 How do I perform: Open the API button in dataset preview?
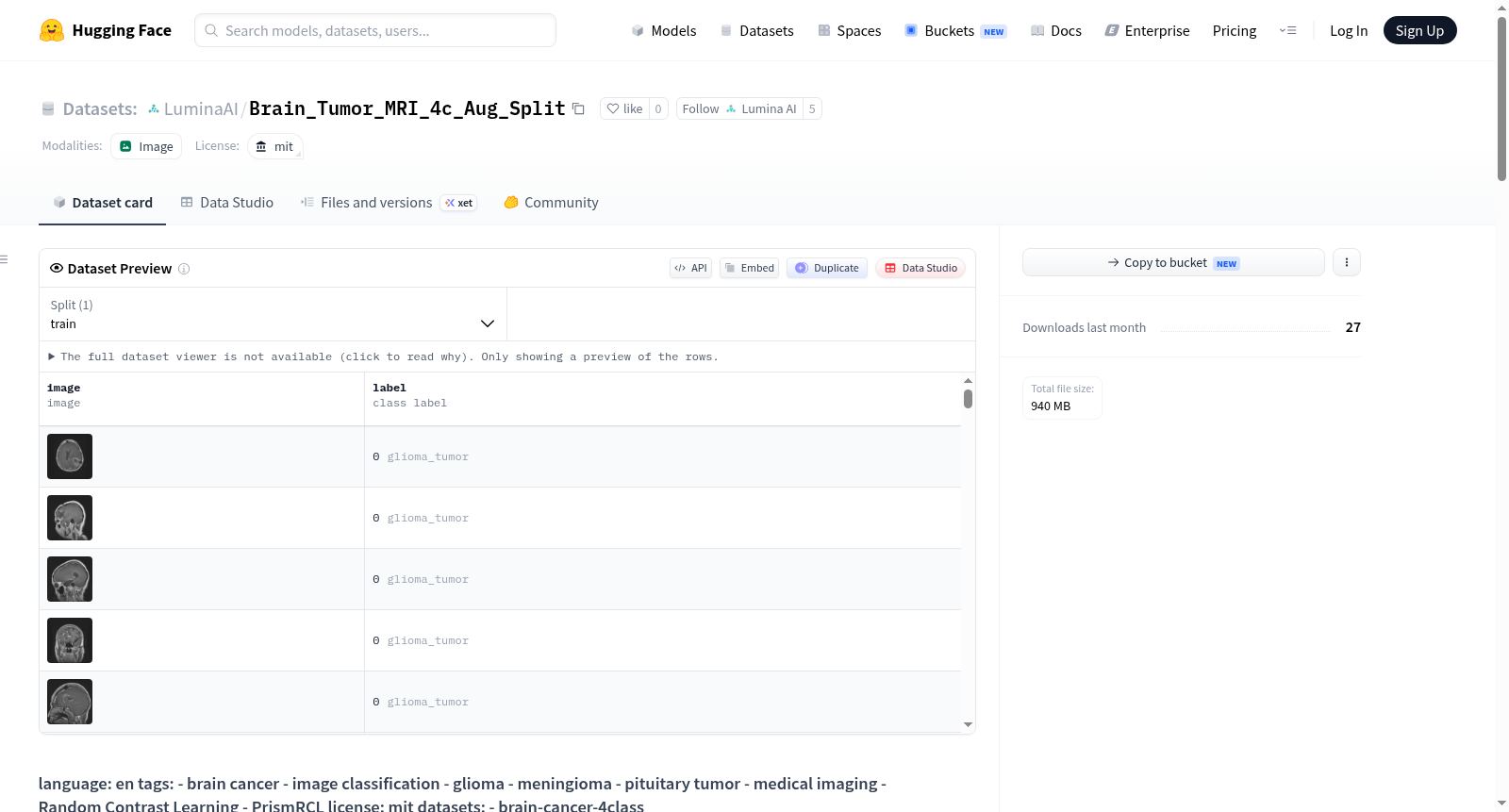(690, 268)
